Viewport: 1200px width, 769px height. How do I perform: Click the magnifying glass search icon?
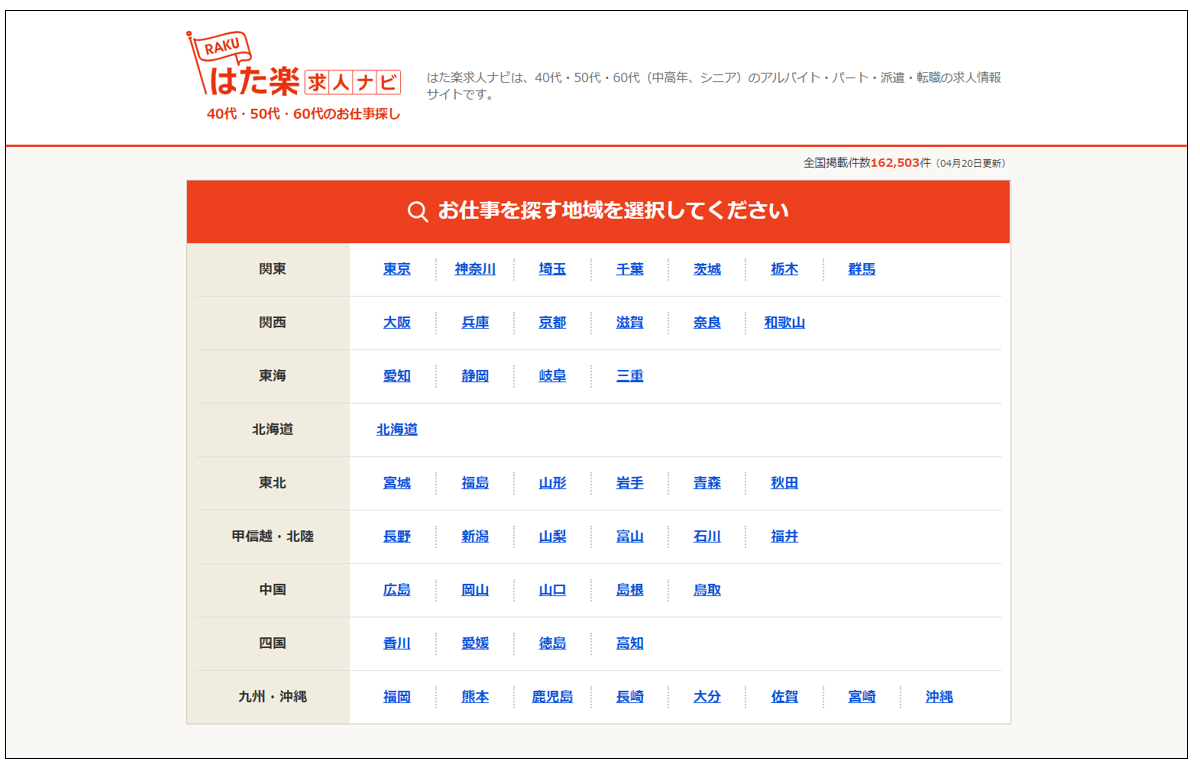(x=418, y=211)
